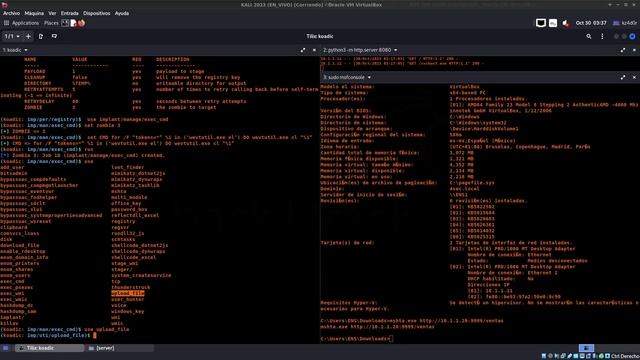Open the keyboard layout tray indicator
Image resolution: width=640 pixels, height=360 pixels.
(553, 23)
